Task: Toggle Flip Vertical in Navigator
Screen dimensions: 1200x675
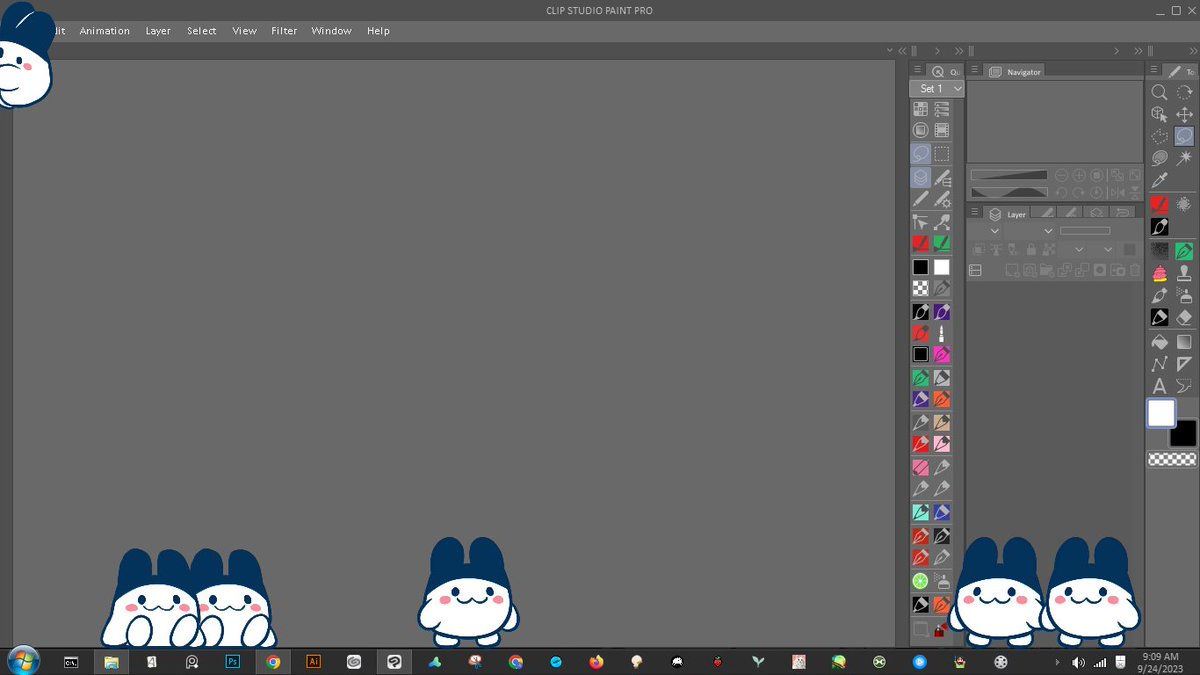Action: (x=1135, y=192)
